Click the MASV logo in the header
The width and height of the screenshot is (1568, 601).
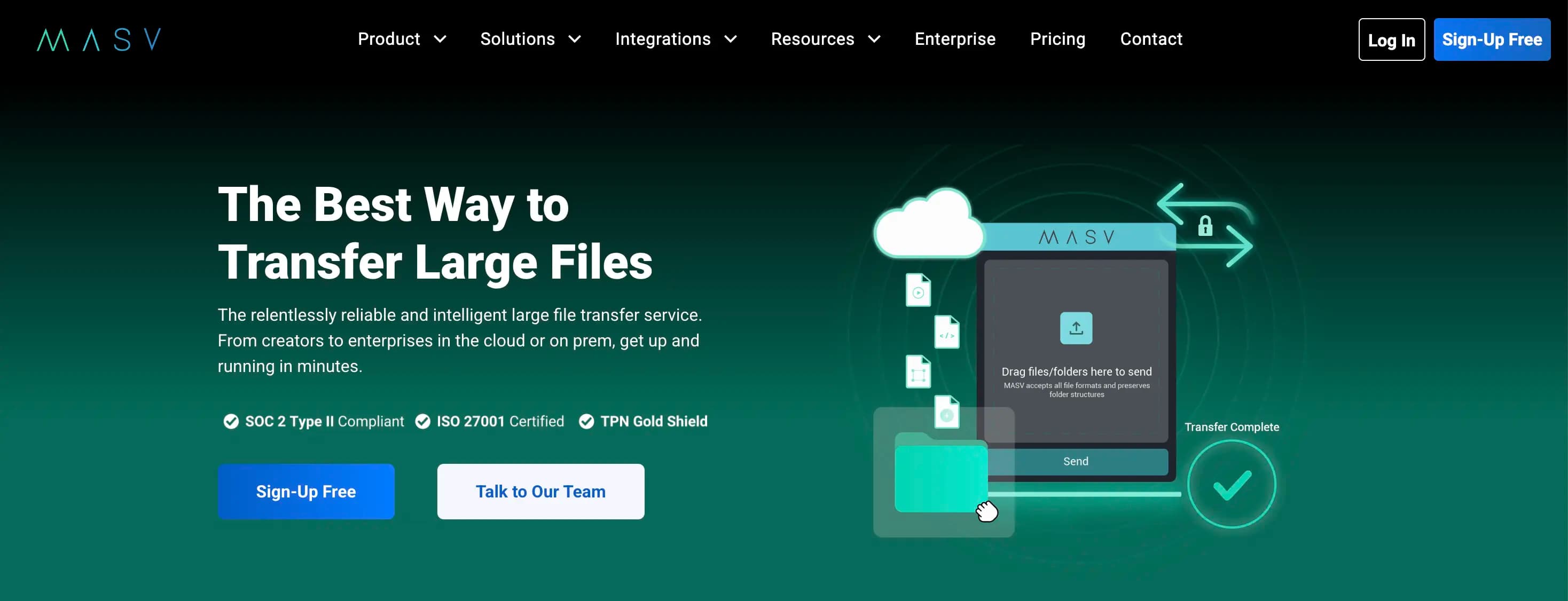tap(99, 39)
